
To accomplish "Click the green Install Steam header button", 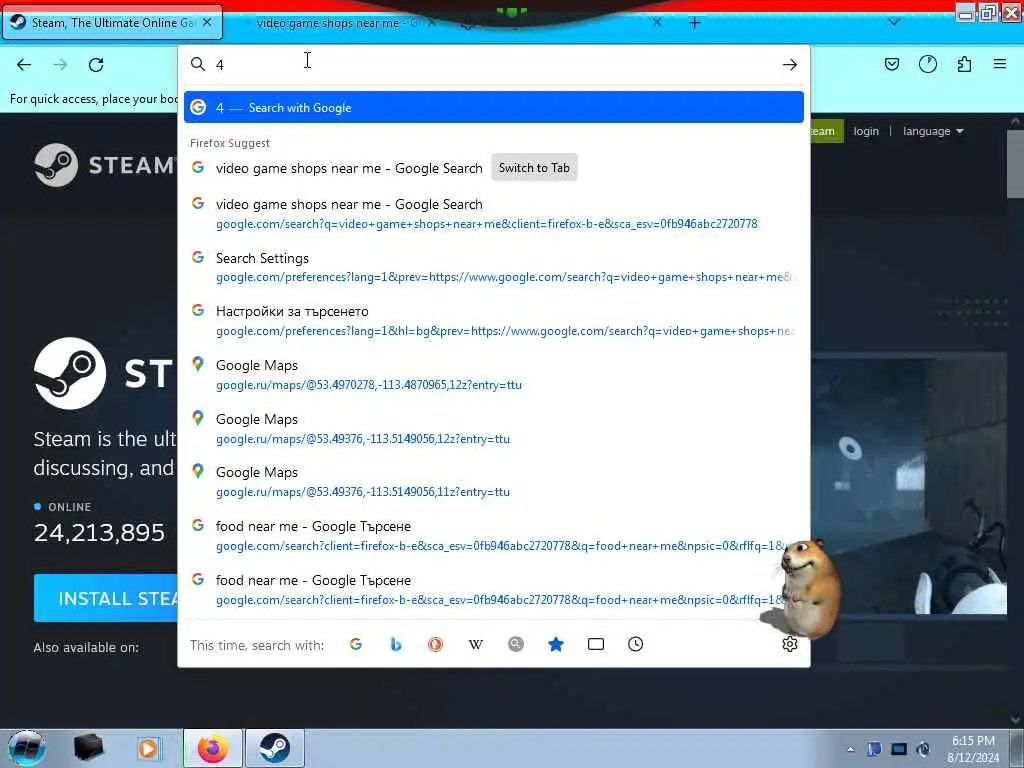I will point(827,131).
